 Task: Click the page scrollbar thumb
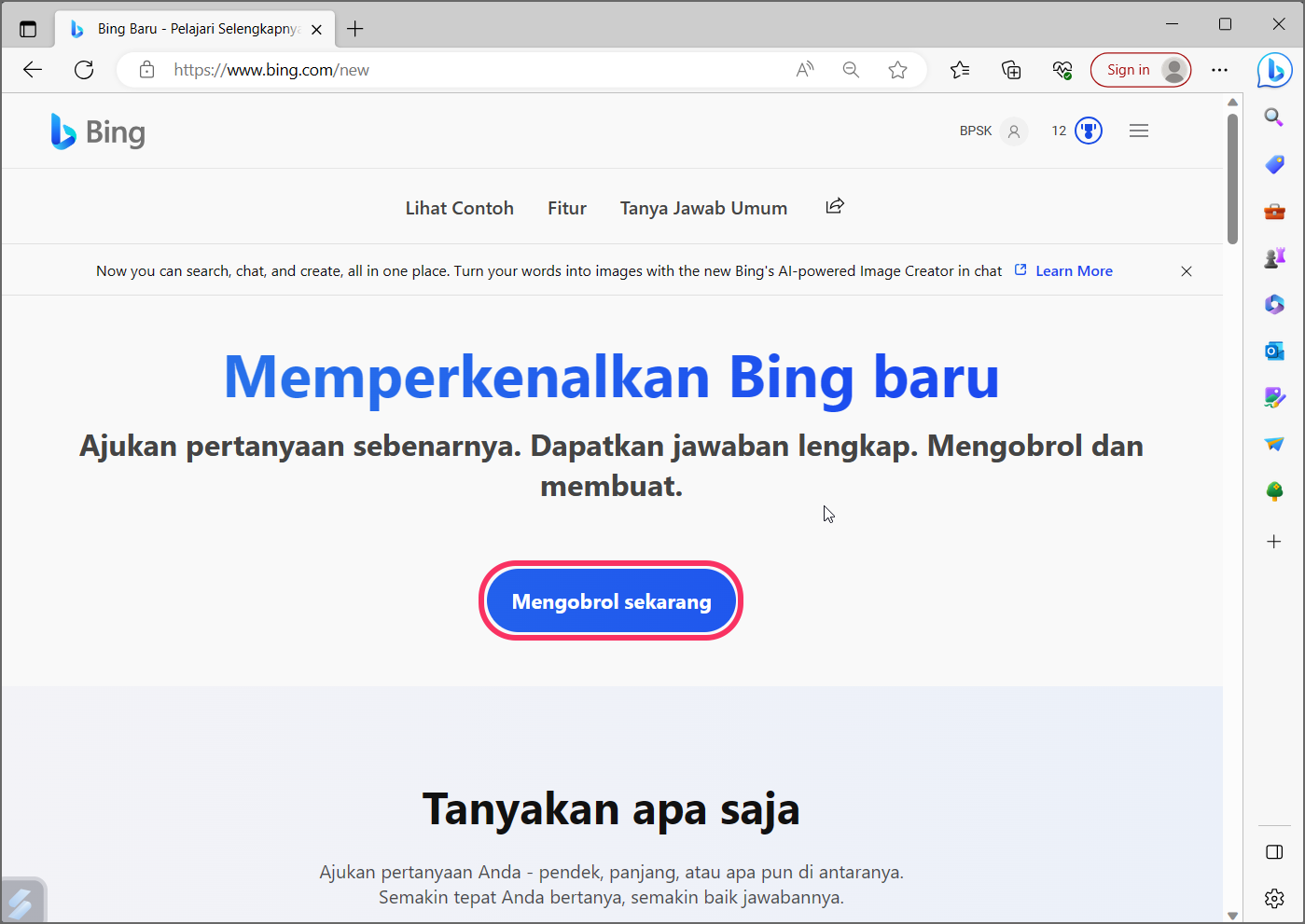(1232, 177)
